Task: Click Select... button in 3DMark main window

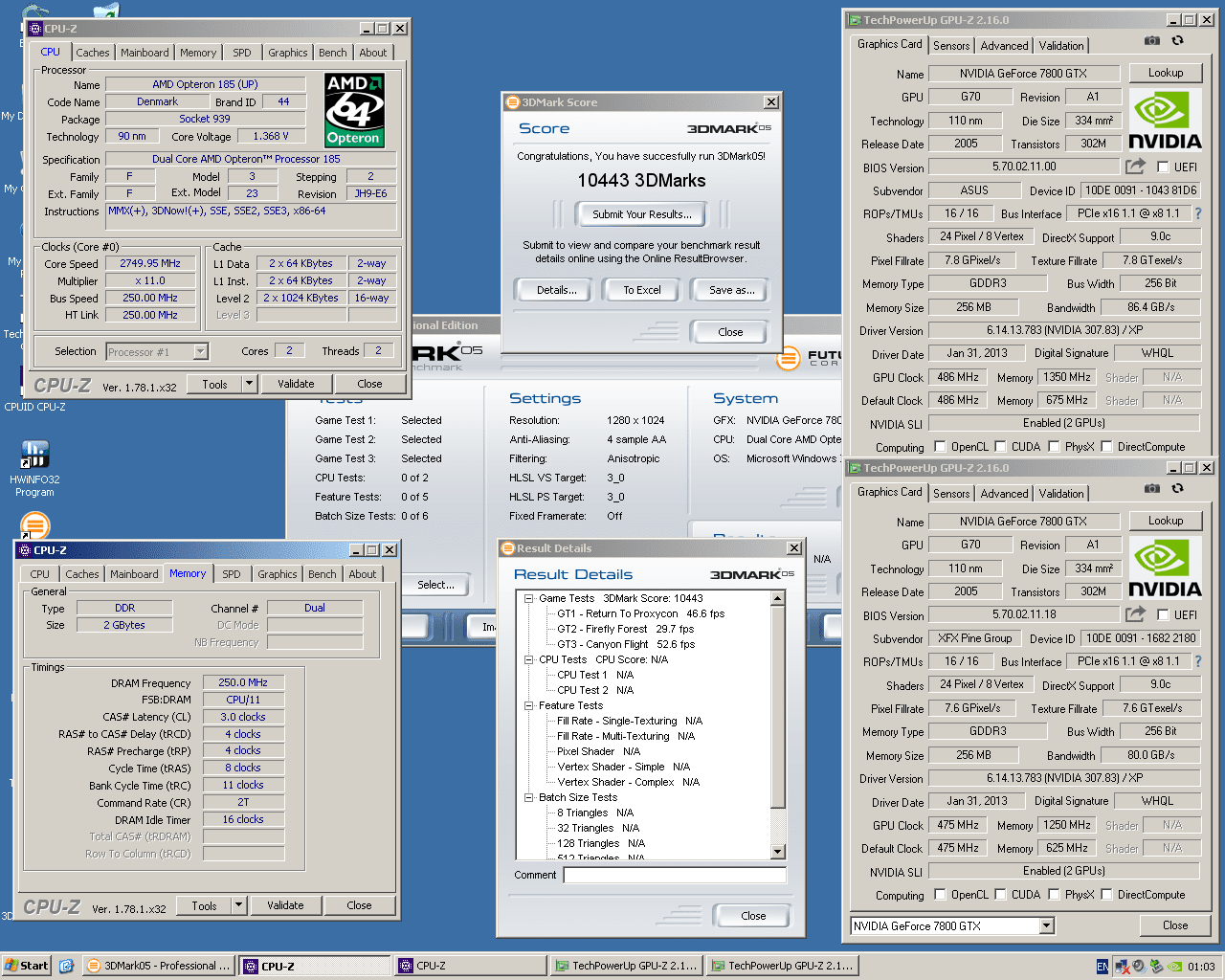Action: (x=435, y=585)
